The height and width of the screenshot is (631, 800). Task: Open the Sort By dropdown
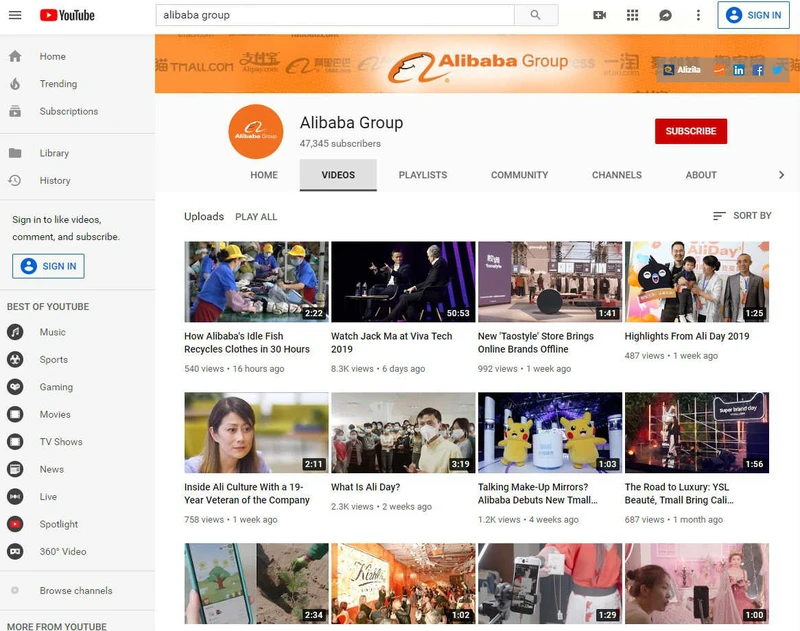(x=742, y=216)
